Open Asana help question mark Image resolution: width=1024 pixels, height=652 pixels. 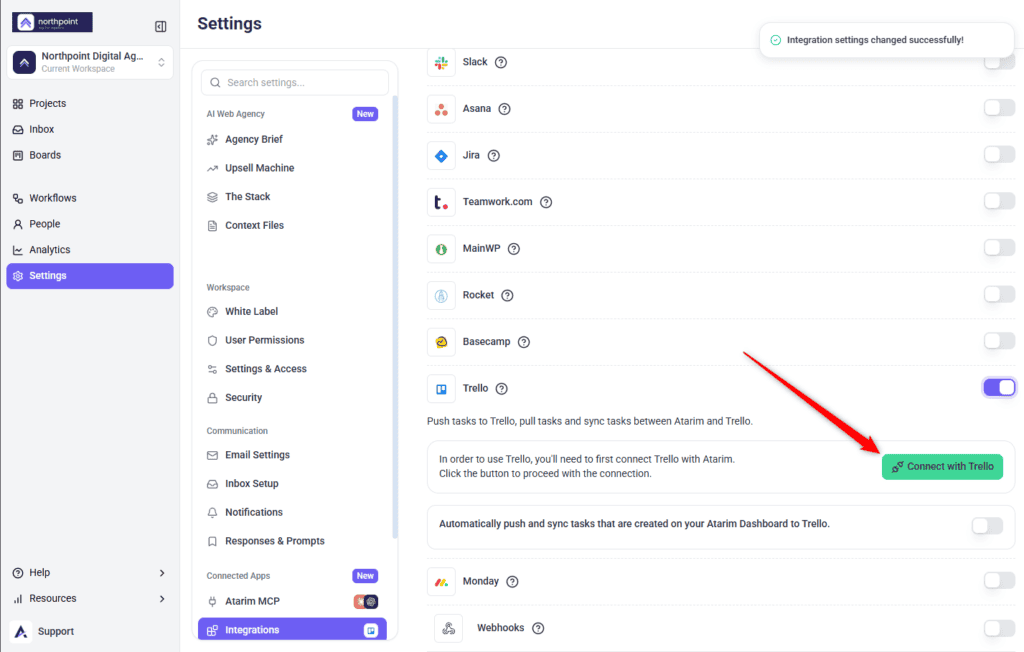point(504,109)
